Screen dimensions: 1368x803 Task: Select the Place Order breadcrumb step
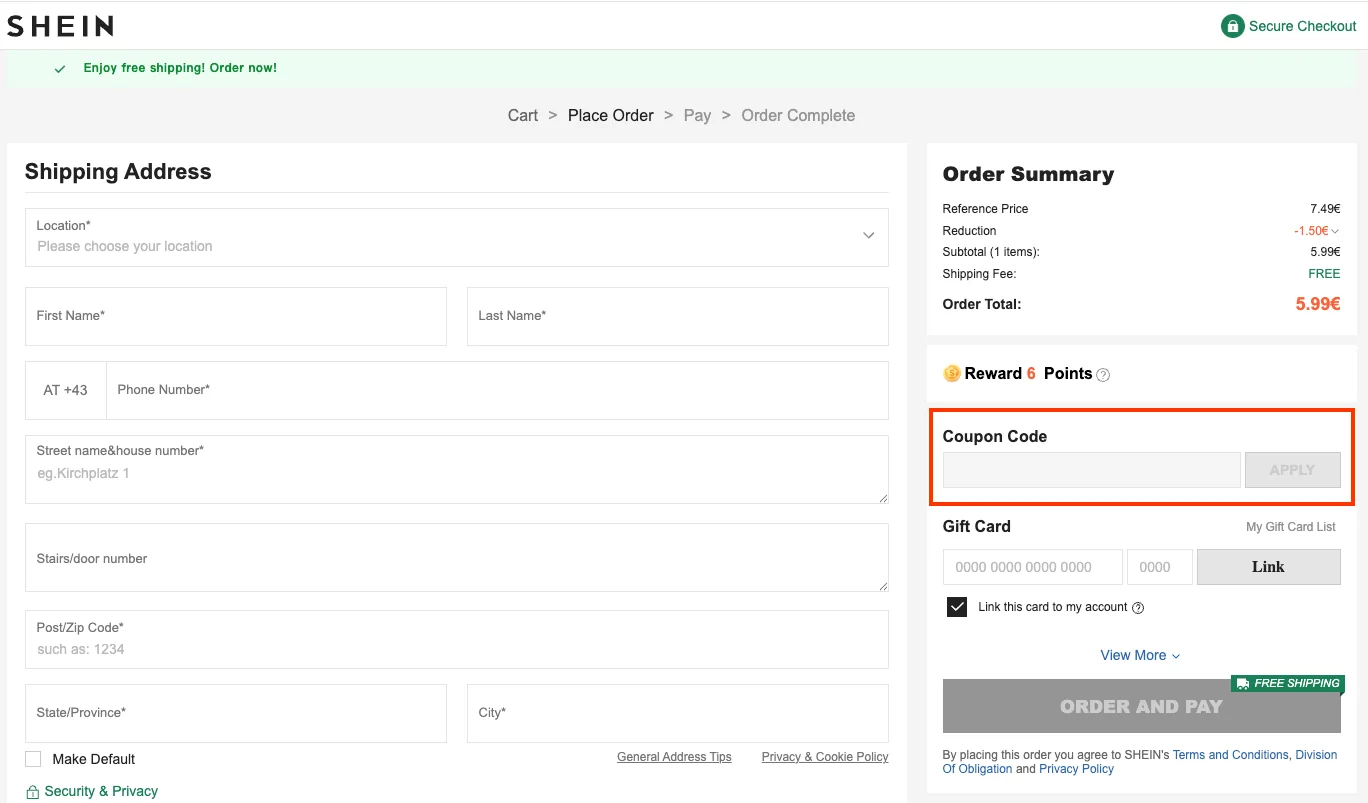610,115
